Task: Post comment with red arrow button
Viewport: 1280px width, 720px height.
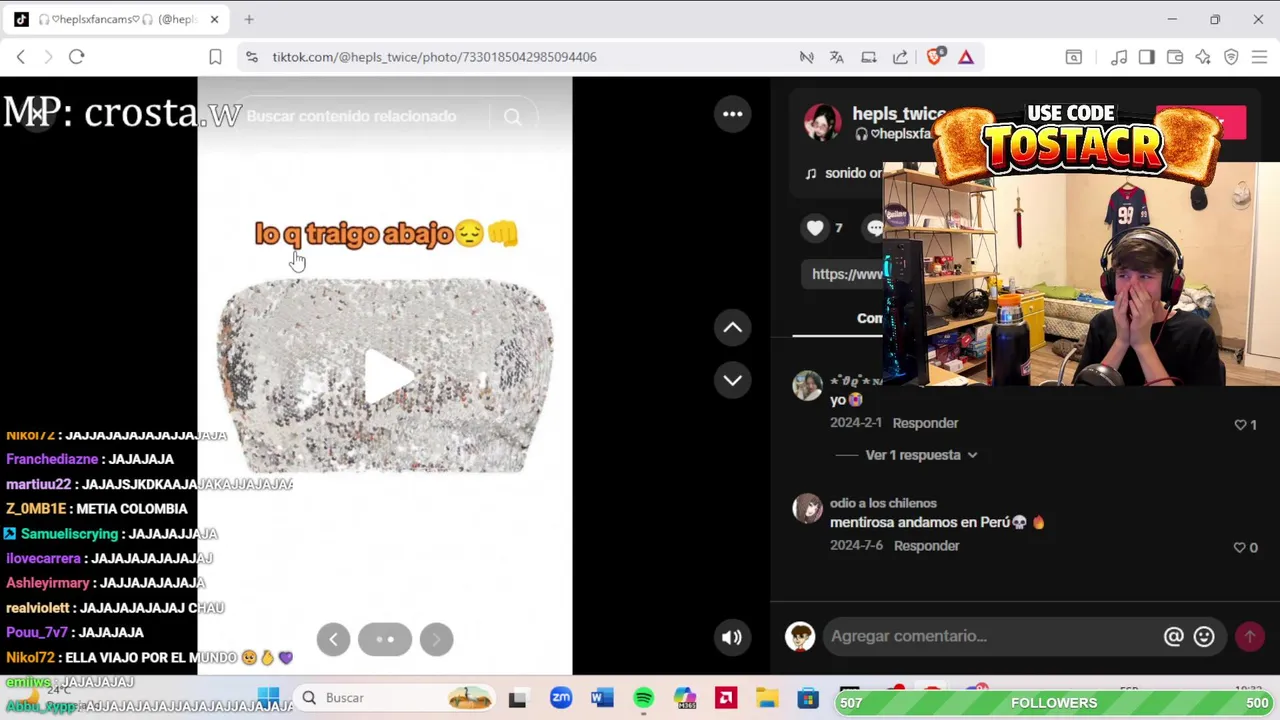Action: pos(1250,636)
